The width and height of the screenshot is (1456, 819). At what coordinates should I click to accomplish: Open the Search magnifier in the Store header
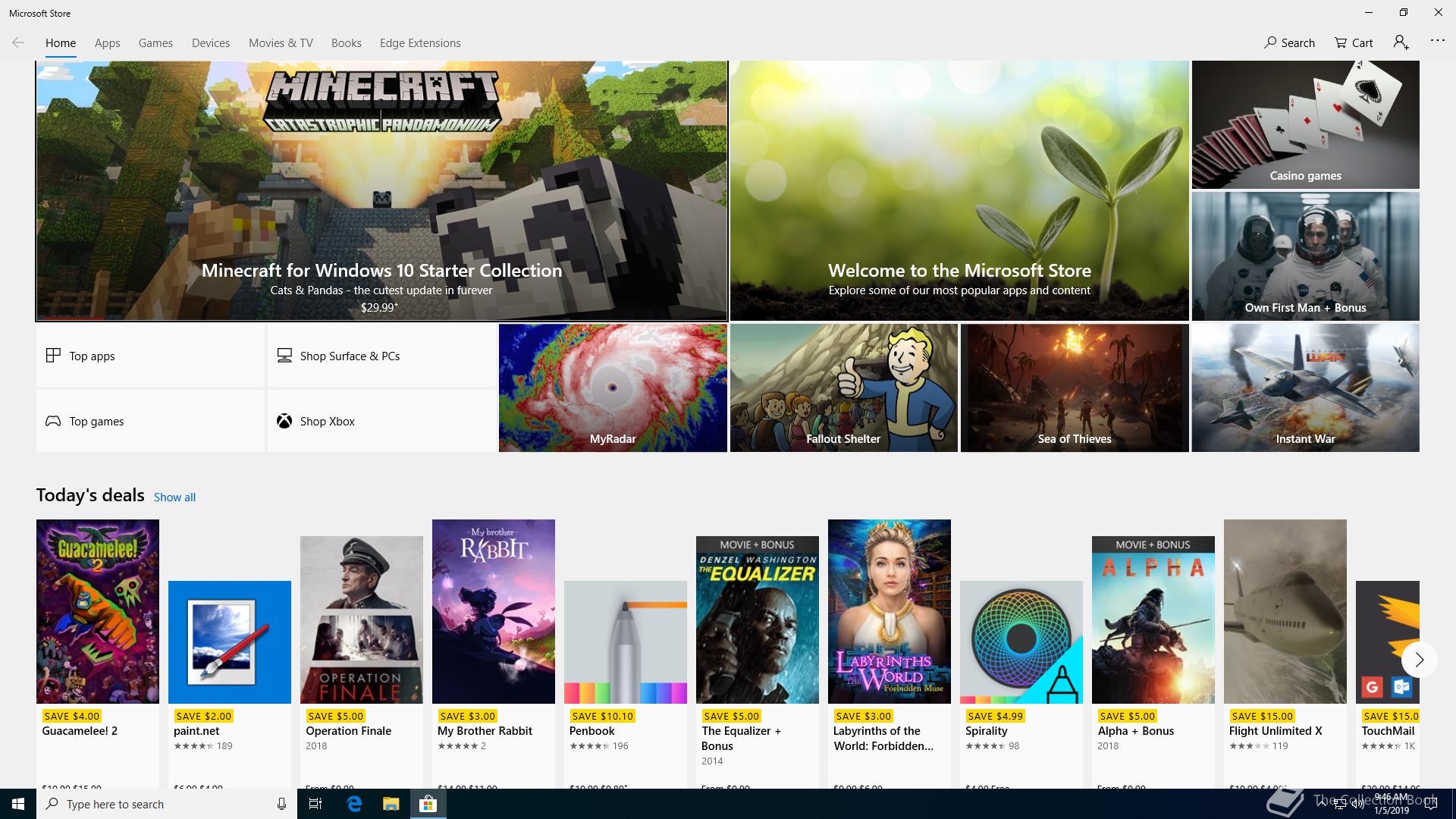click(x=1289, y=42)
